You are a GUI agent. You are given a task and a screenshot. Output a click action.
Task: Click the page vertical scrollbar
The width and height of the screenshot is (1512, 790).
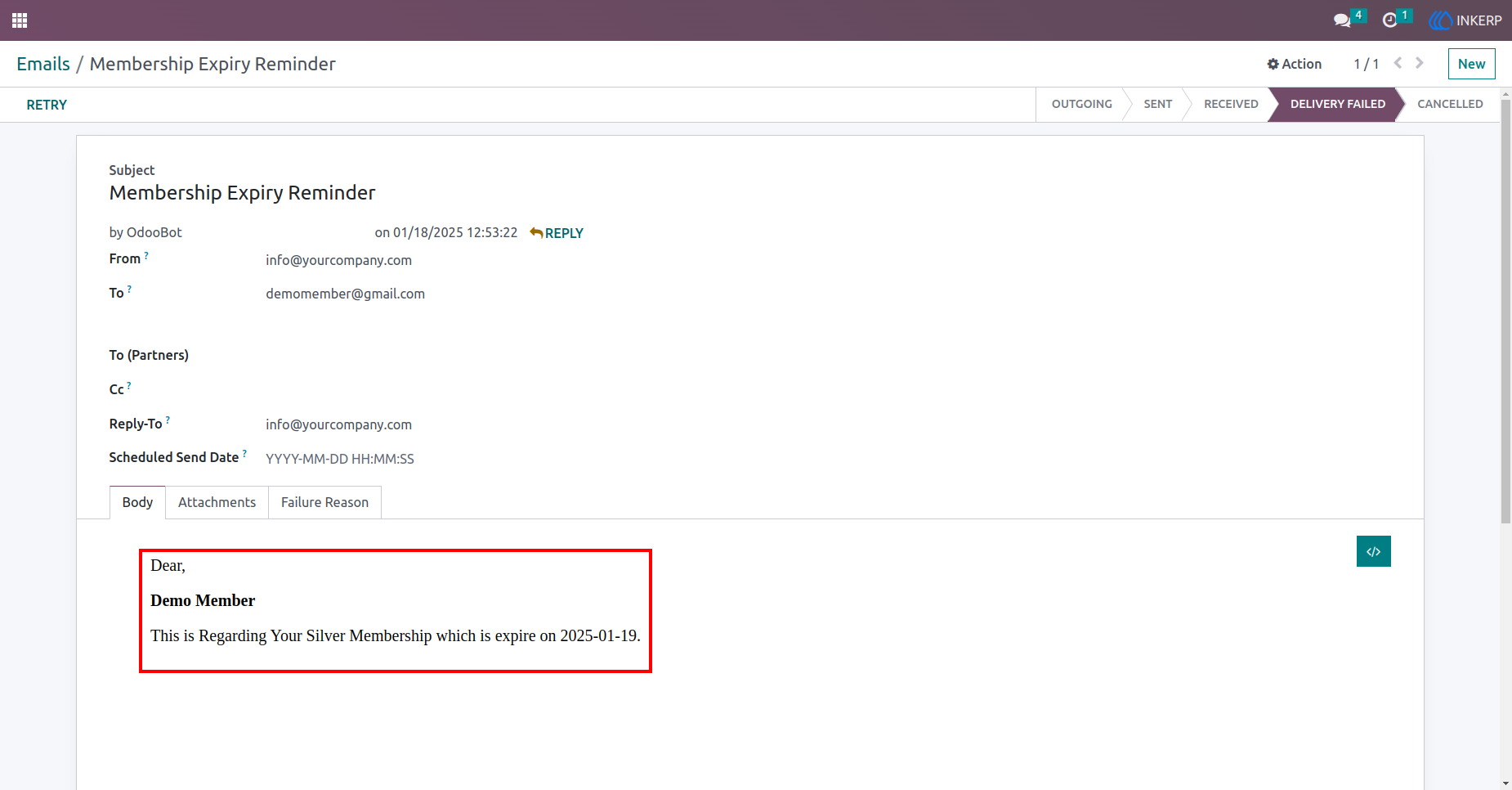(1505, 311)
